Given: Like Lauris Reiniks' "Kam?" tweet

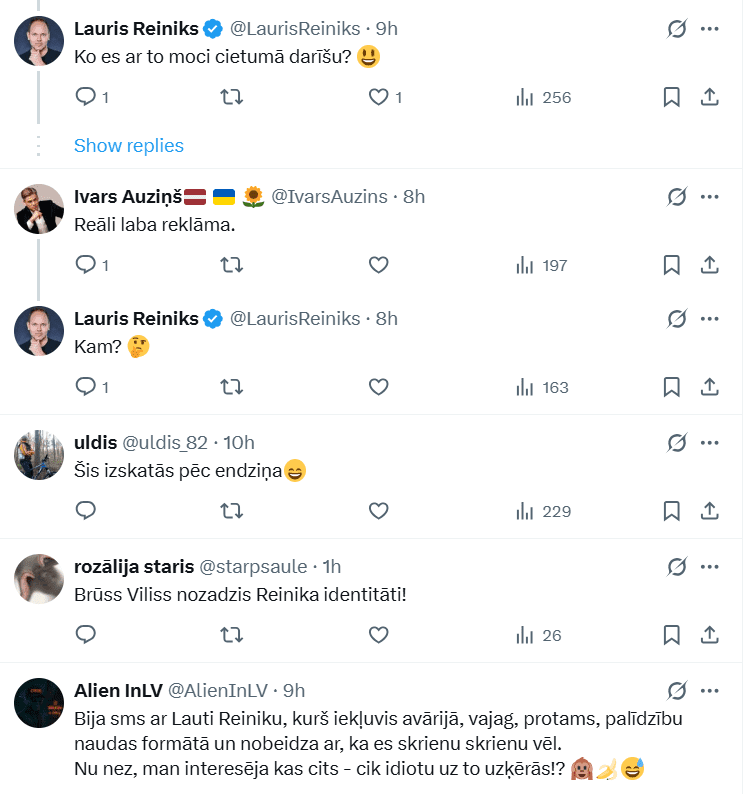Looking at the screenshot, I should [x=378, y=386].
